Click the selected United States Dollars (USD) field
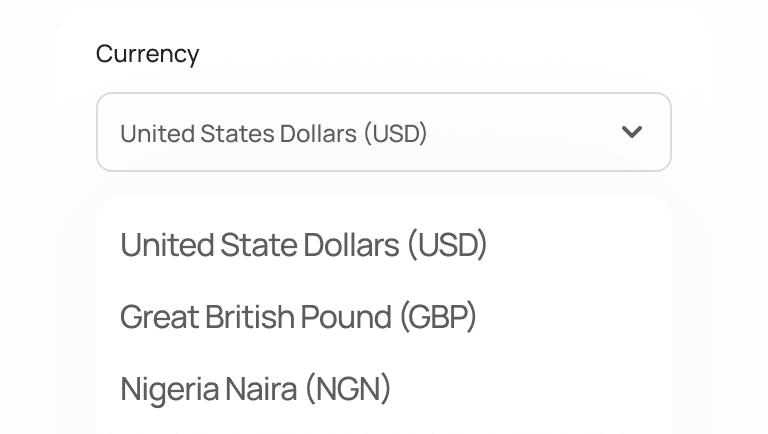The image size is (768, 434). pyautogui.click(x=383, y=132)
